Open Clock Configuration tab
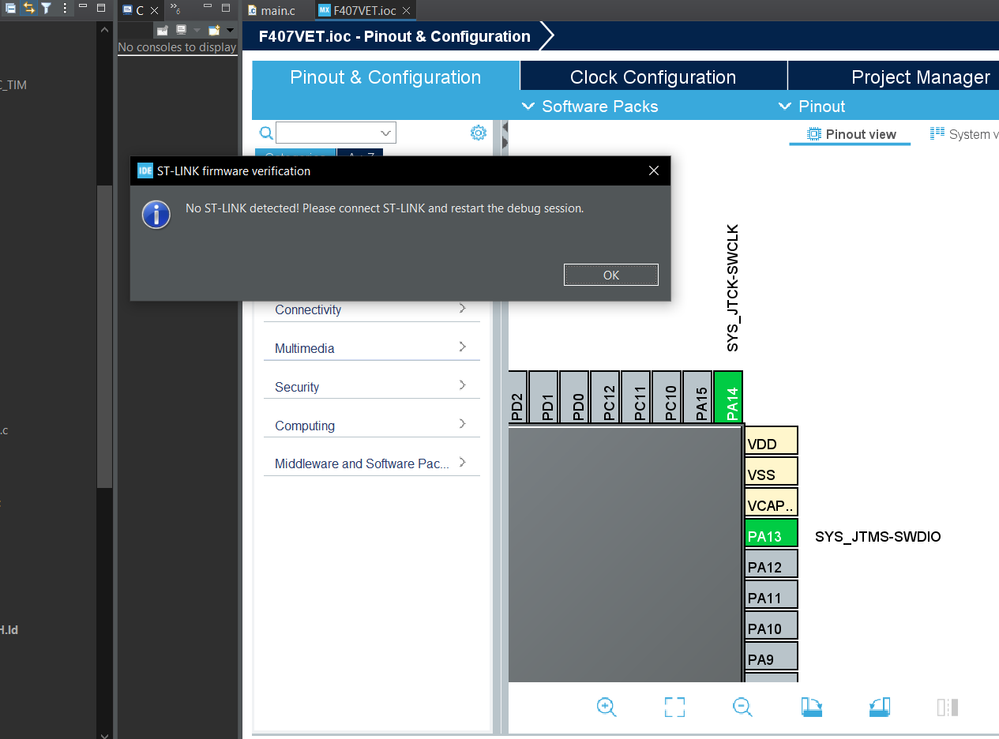999x739 pixels. pyautogui.click(x=653, y=77)
